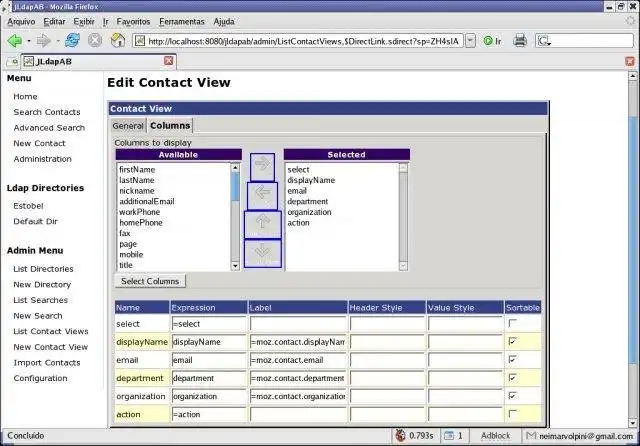Switch to the Columns tab
The height and width of the screenshot is (446, 640).
coord(170,125)
